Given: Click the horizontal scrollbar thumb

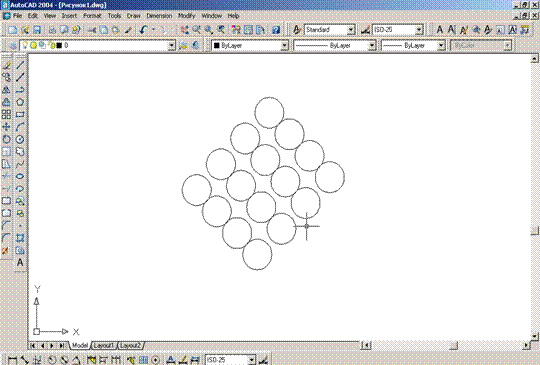Looking at the screenshot, I should [454, 345].
